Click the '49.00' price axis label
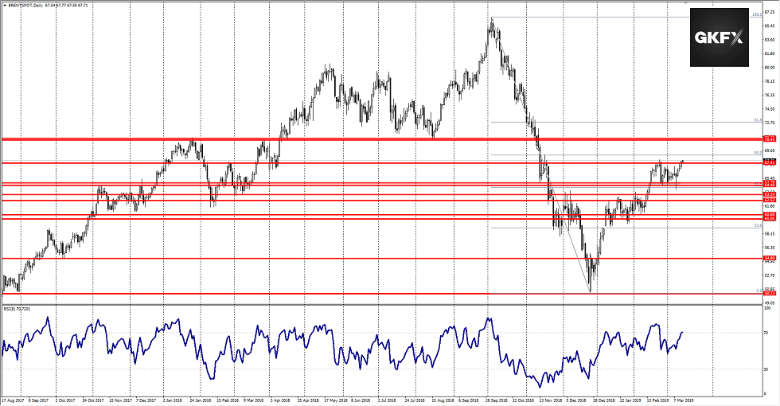Viewport: 780px width, 406px height. click(x=769, y=302)
